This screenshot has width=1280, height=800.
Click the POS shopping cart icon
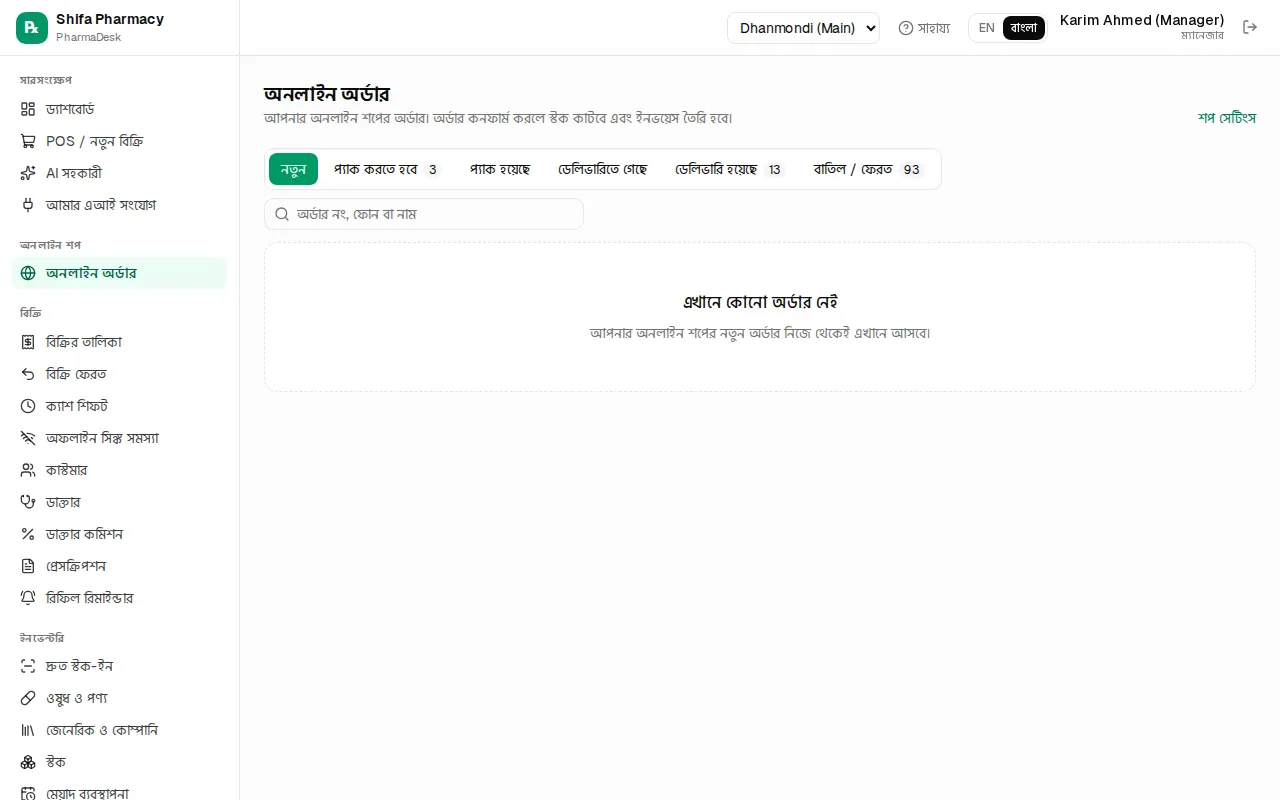tap(28, 141)
